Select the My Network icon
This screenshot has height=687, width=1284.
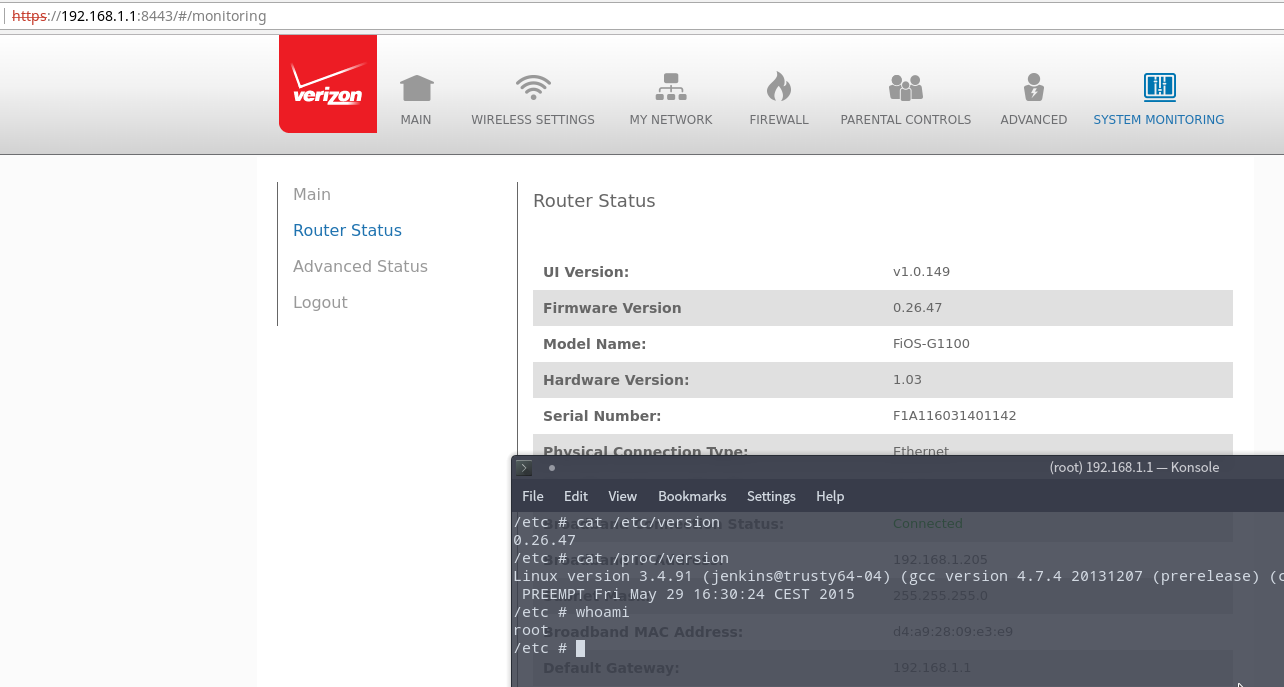(x=670, y=88)
